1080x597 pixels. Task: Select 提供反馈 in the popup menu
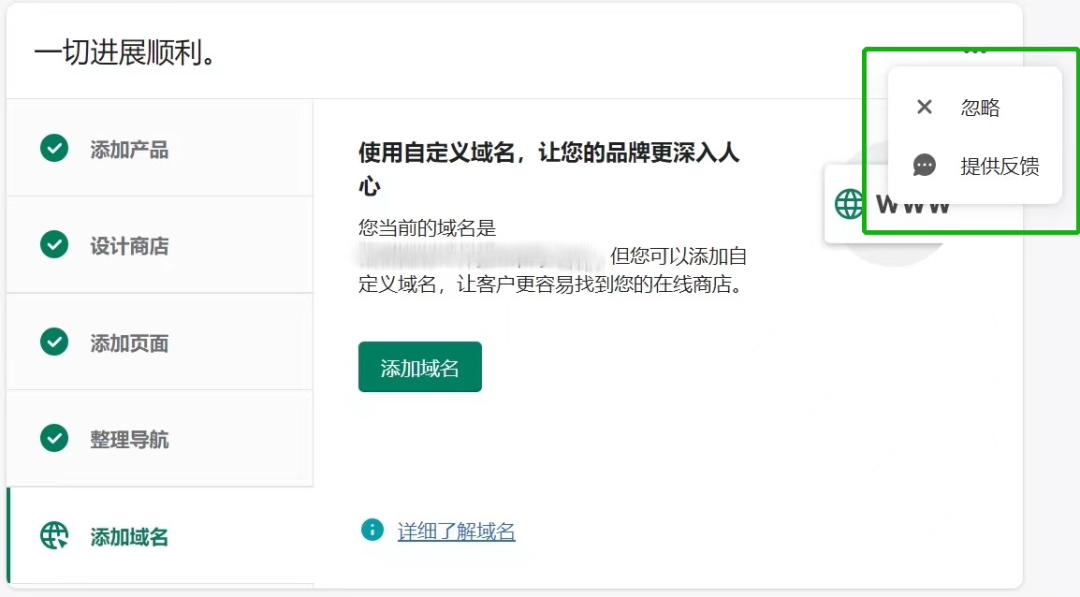pyautogui.click(x=999, y=167)
